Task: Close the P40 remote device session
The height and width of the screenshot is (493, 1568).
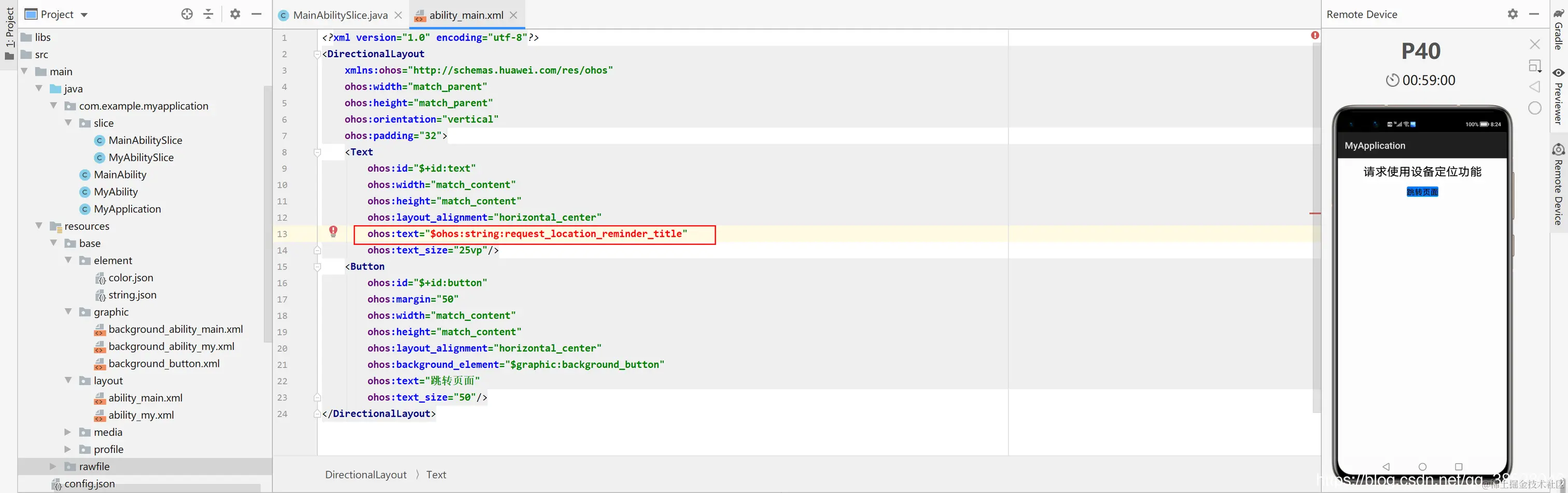Action: [1535, 44]
